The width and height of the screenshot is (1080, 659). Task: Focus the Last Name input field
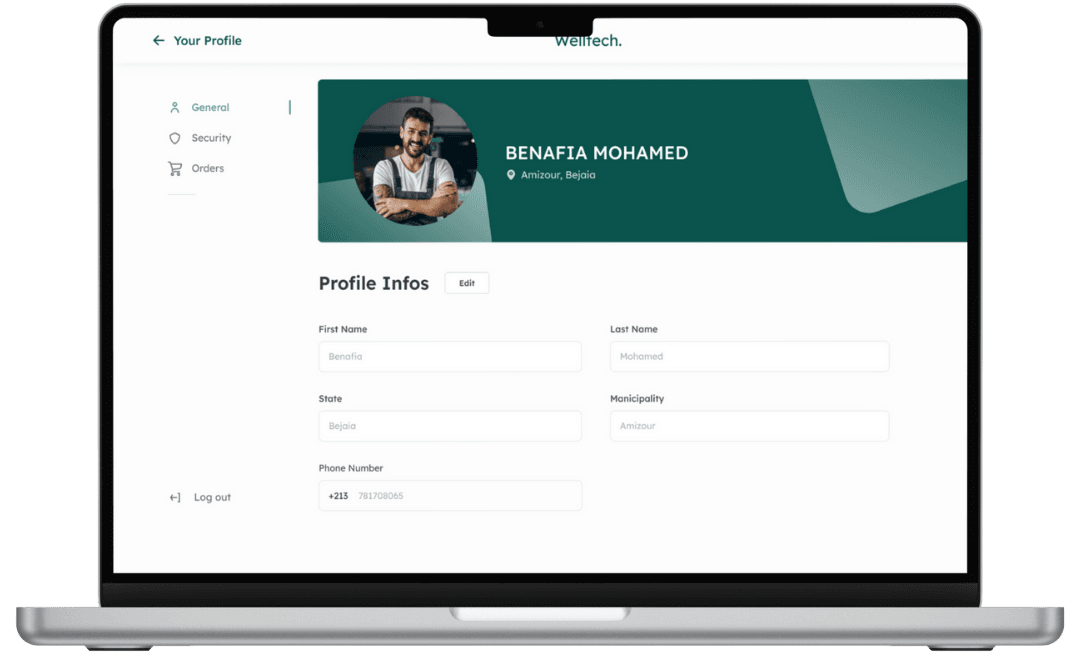[x=749, y=357]
